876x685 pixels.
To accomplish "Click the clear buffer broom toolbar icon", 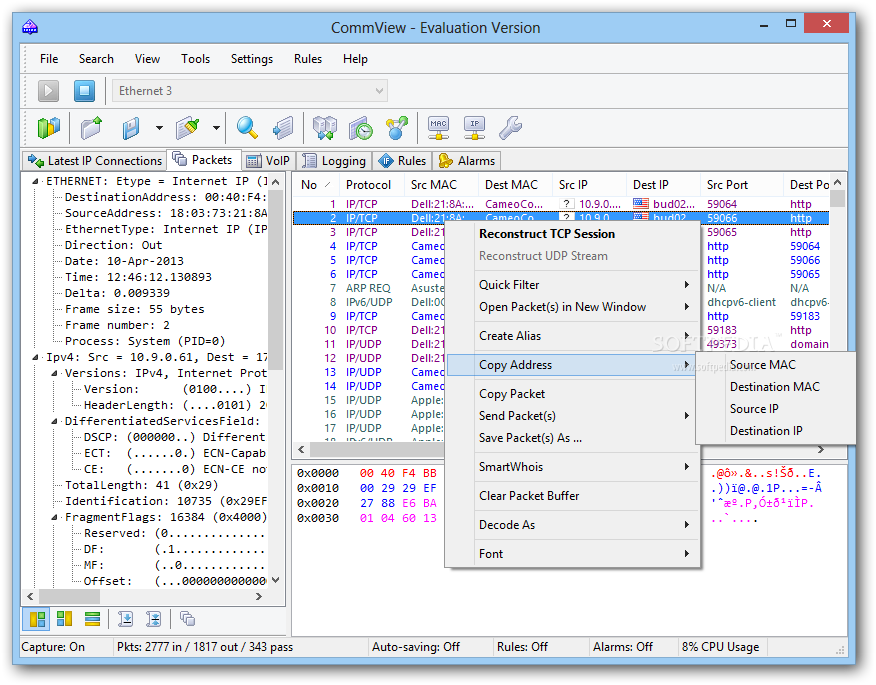I will [x=188, y=128].
